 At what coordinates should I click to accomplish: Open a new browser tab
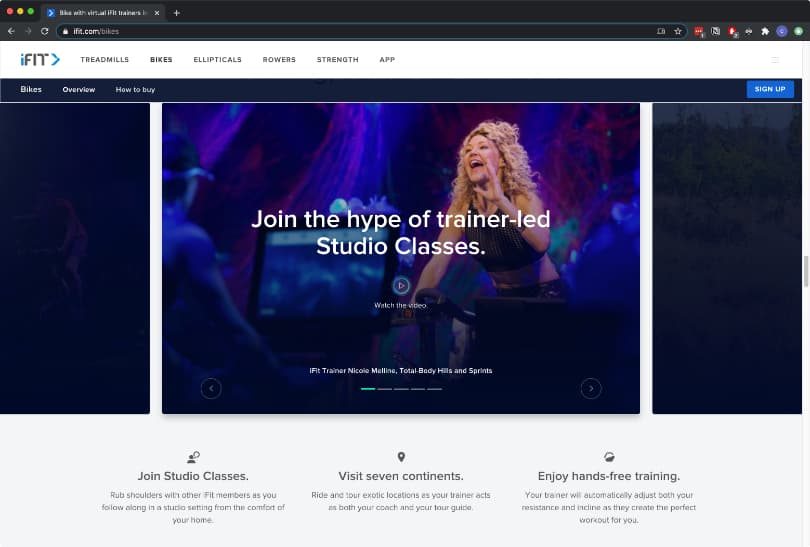(x=177, y=12)
